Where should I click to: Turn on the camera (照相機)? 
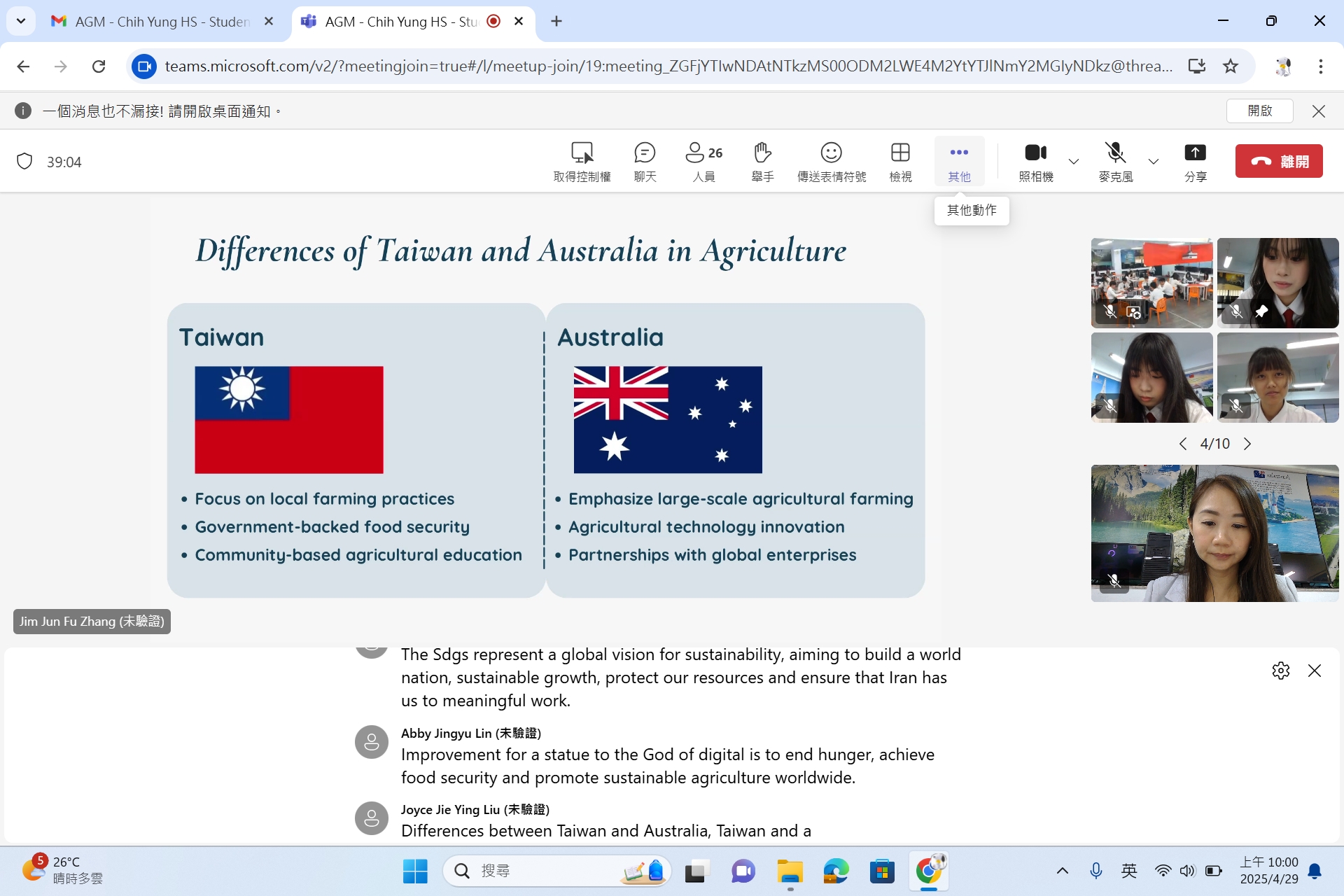[x=1036, y=162]
